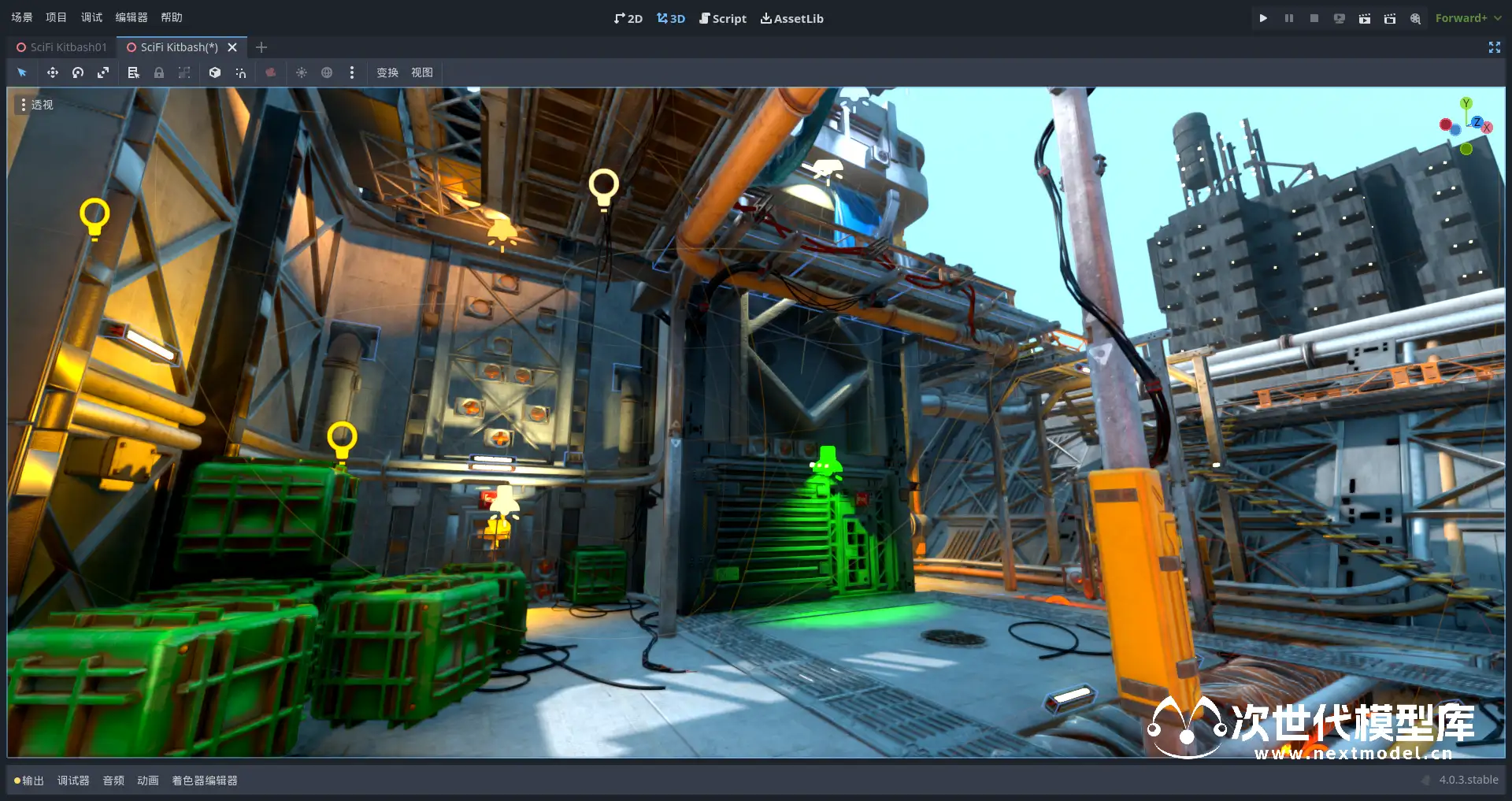1512x801 pixels.
Task: Run the current scene with clapperboard play
Action: (x=1365, y=18)
